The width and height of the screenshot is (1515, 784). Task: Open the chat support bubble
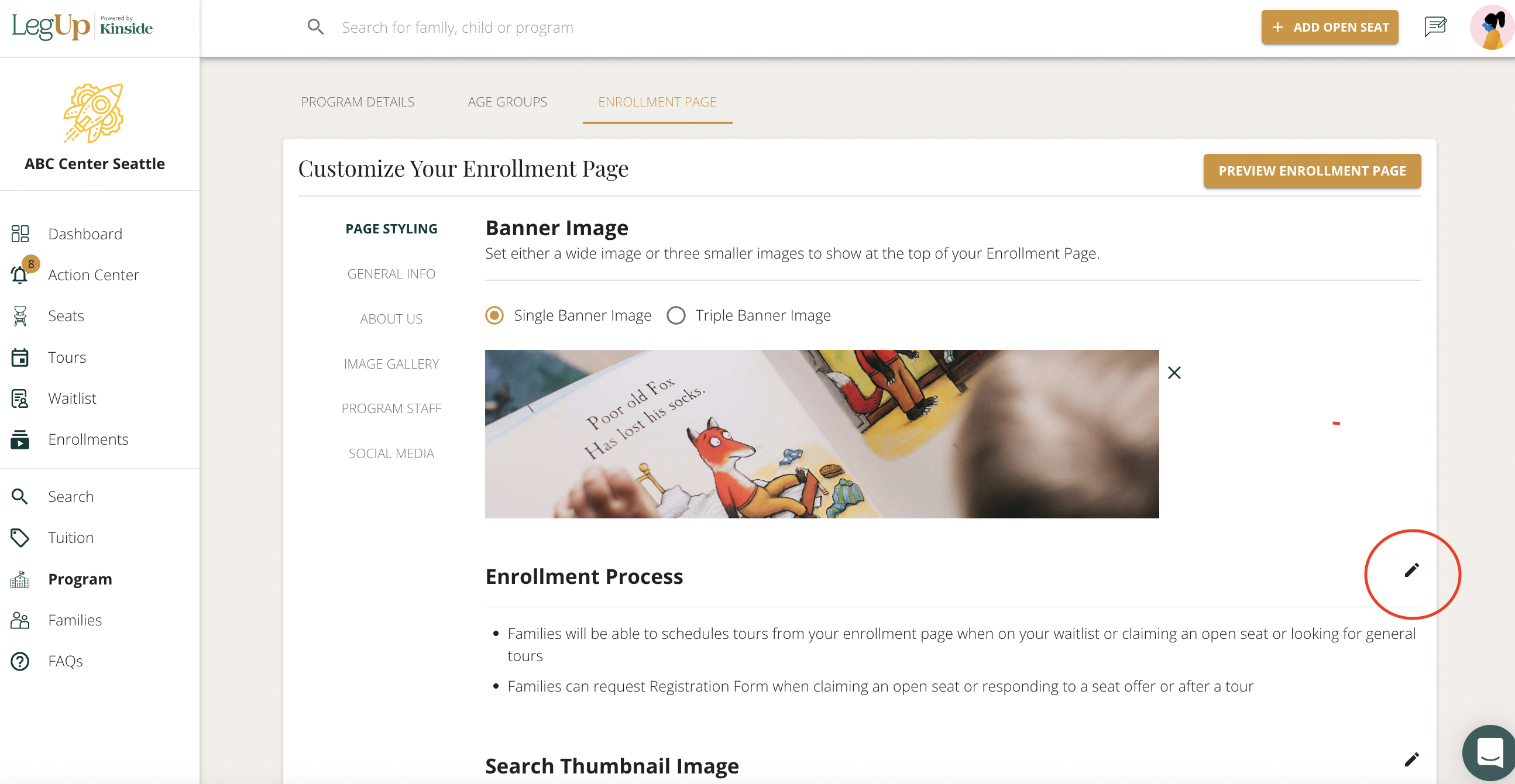click(x=1489, y=753)
